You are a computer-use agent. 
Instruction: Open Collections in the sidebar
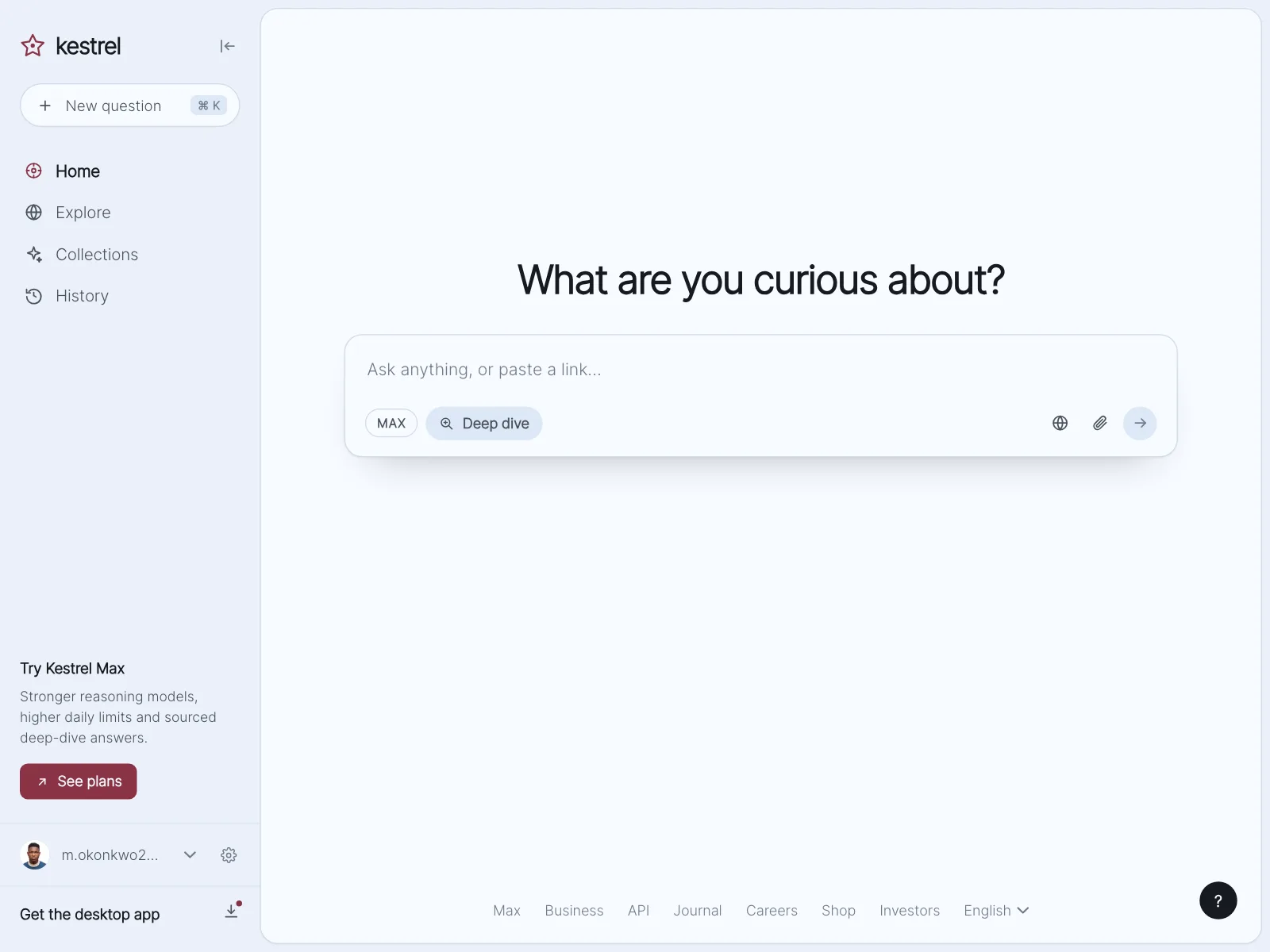pos(97,255)
